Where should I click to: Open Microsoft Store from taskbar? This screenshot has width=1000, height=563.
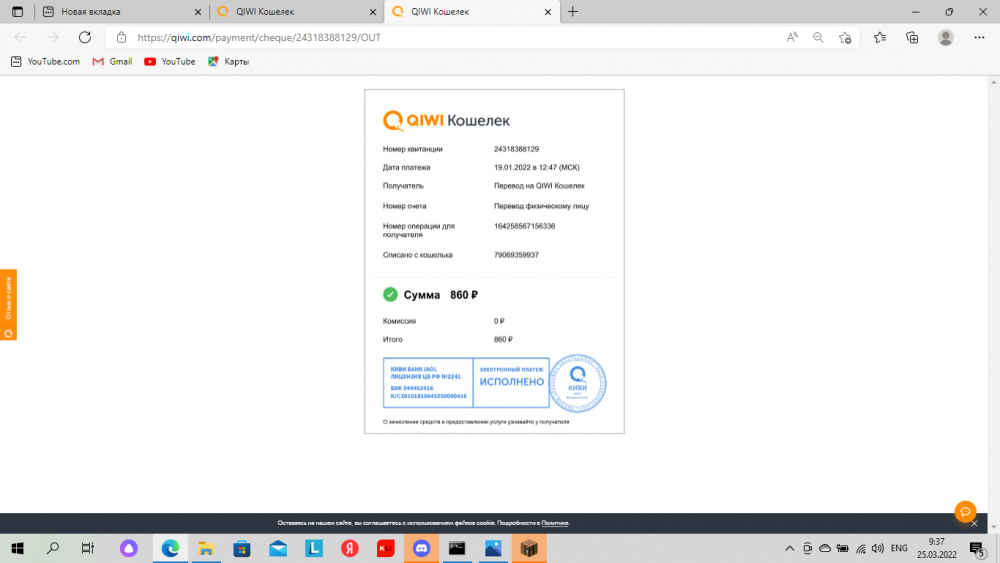pyautogui.click(x=242, y=548)
